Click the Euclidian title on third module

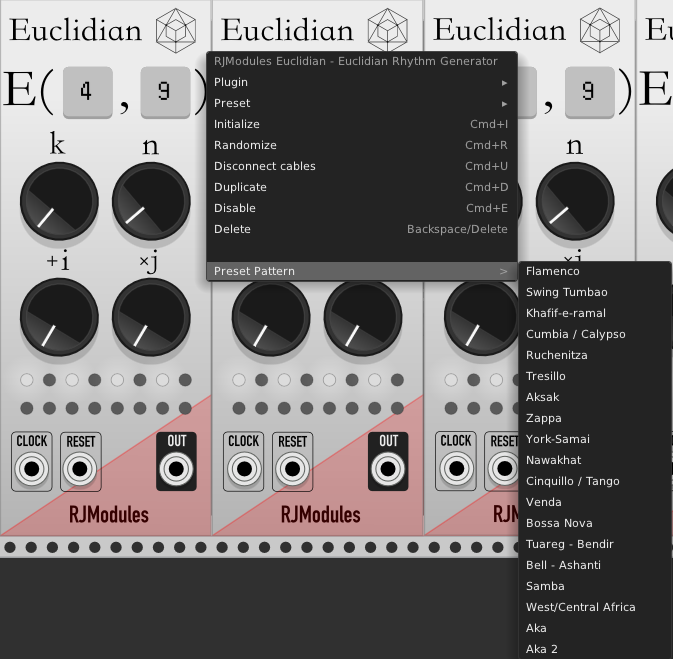(x=499, y=30)
